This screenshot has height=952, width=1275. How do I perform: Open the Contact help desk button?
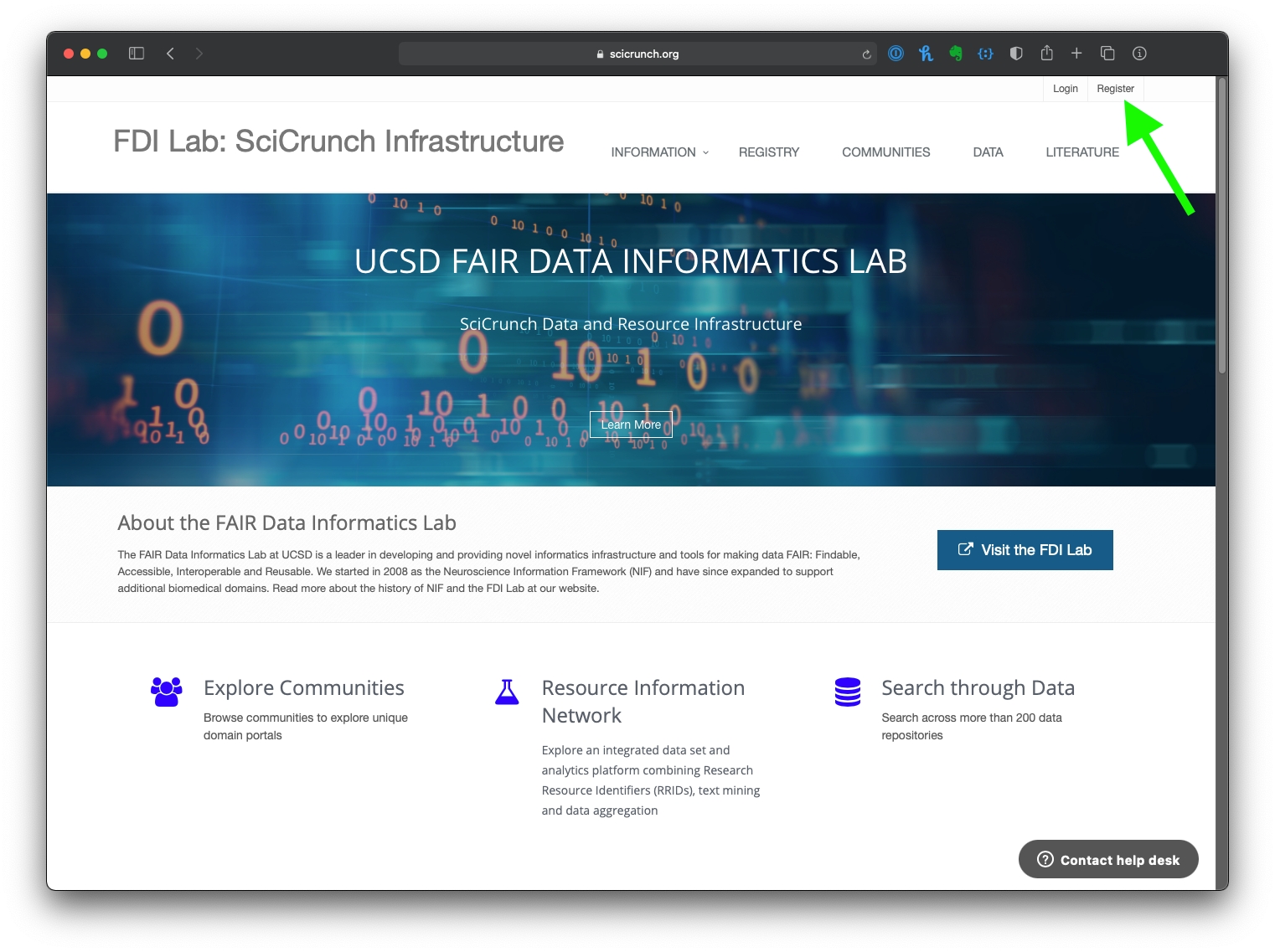(x=1107, y=860)
